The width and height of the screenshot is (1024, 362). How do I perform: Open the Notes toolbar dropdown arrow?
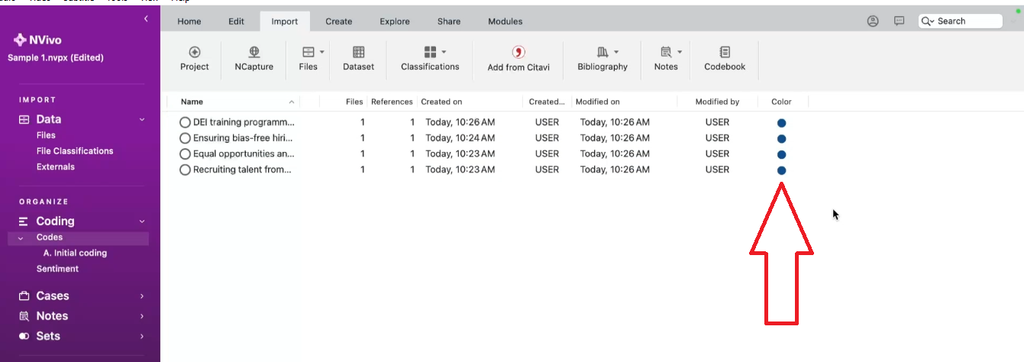pyautogui.click(x=679, y=52)
